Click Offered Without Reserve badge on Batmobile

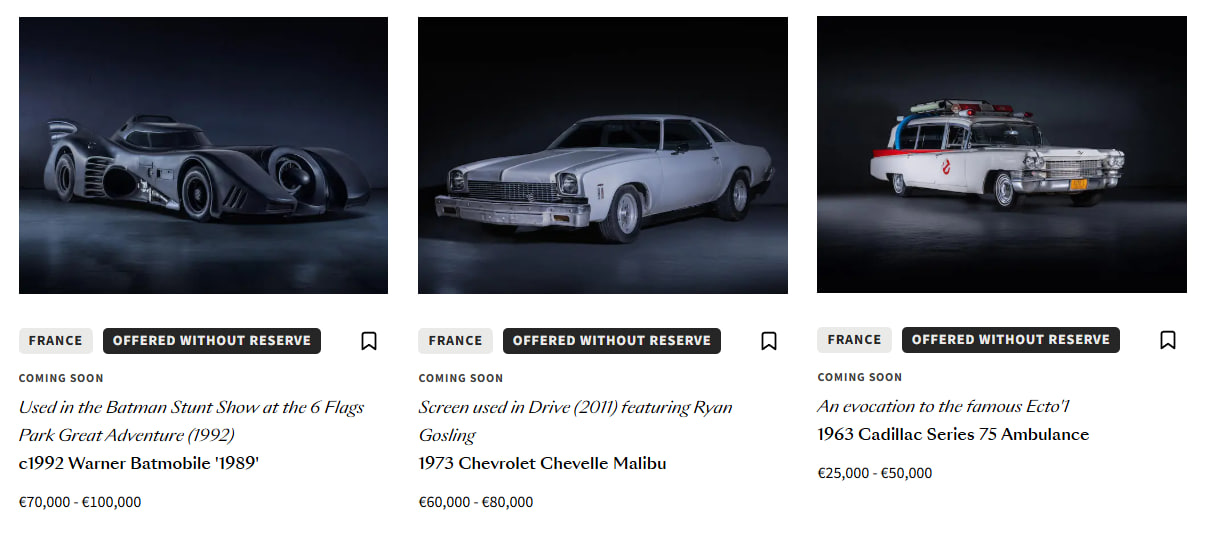(x=212, y=341)
